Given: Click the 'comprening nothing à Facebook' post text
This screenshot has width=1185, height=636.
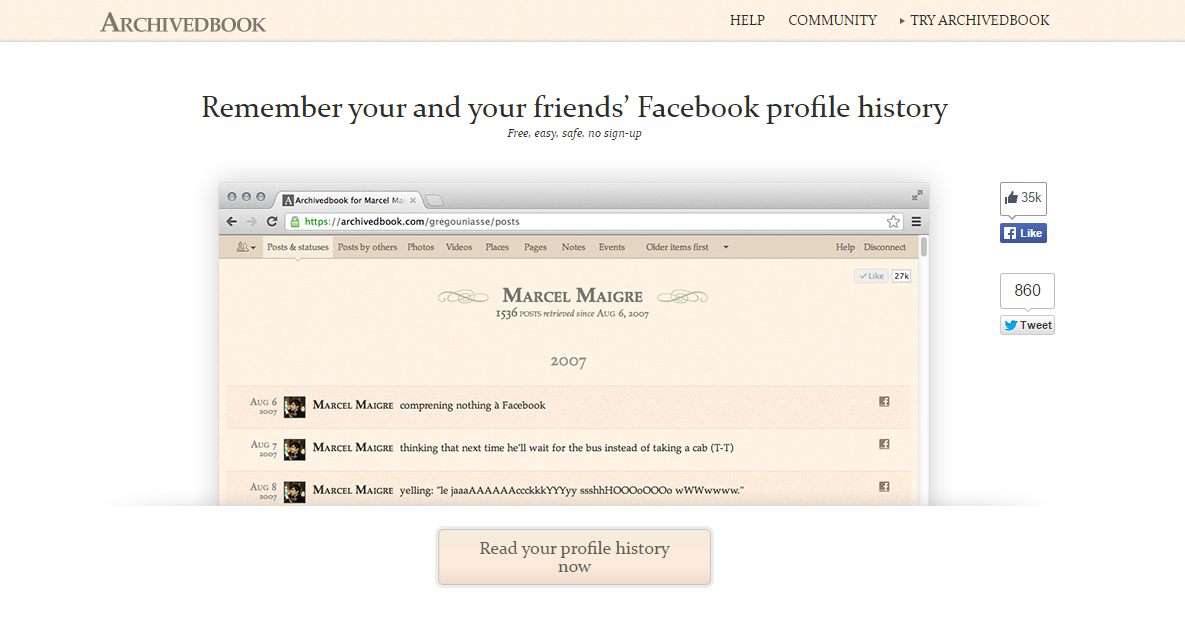Looking at the screenshot, I should coord(472,406).
